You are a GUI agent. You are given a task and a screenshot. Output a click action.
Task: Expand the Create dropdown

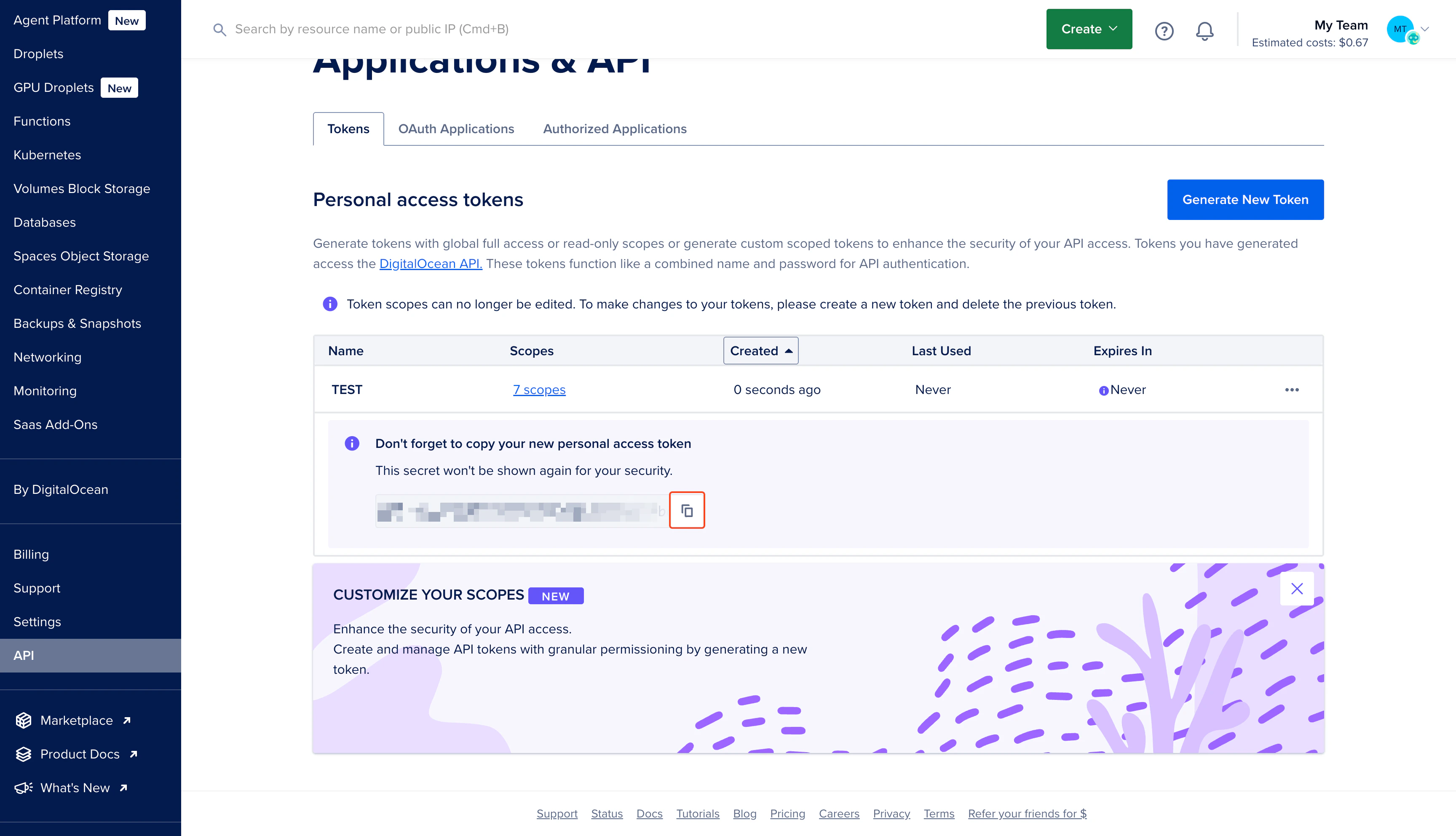tap(1089, 29)
